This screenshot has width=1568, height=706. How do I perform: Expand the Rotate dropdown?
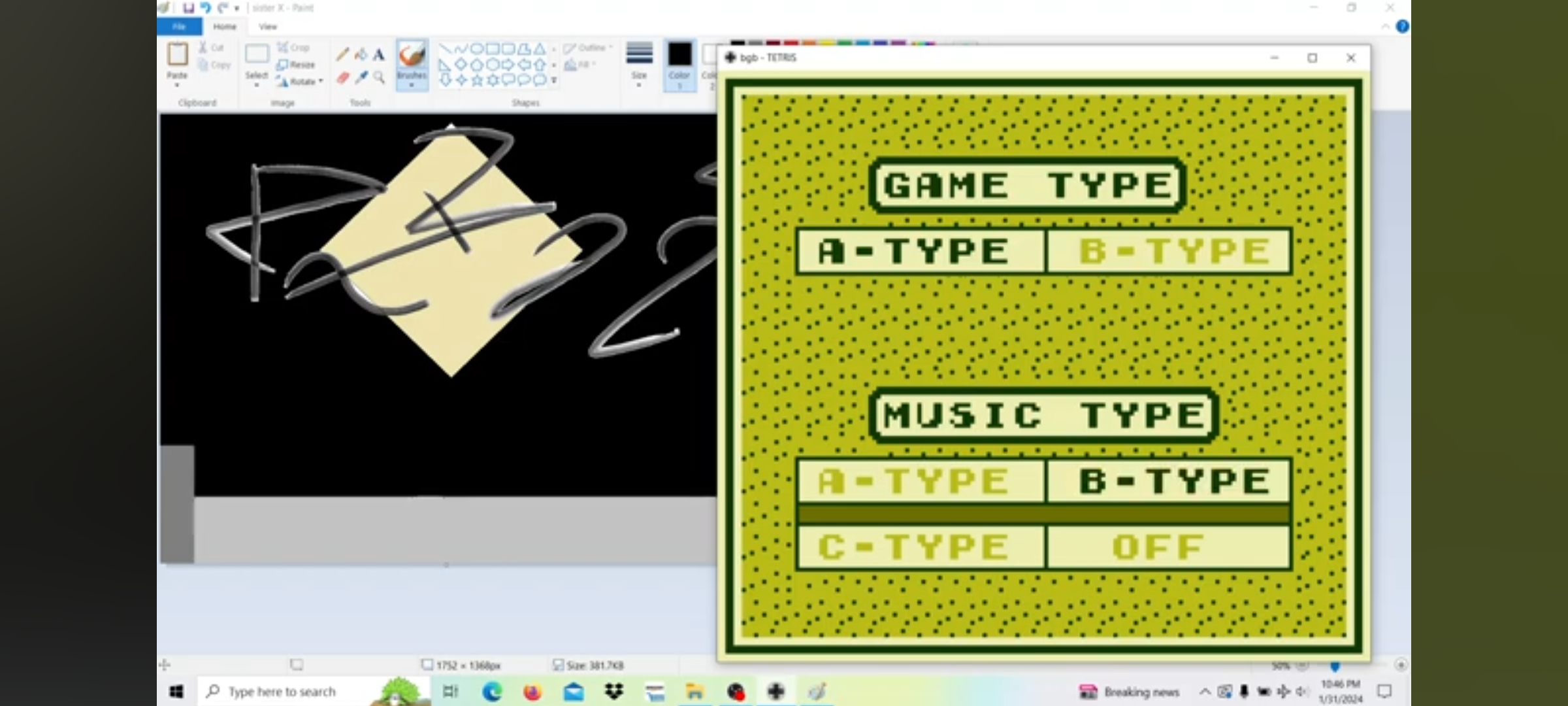pos(321,81)
